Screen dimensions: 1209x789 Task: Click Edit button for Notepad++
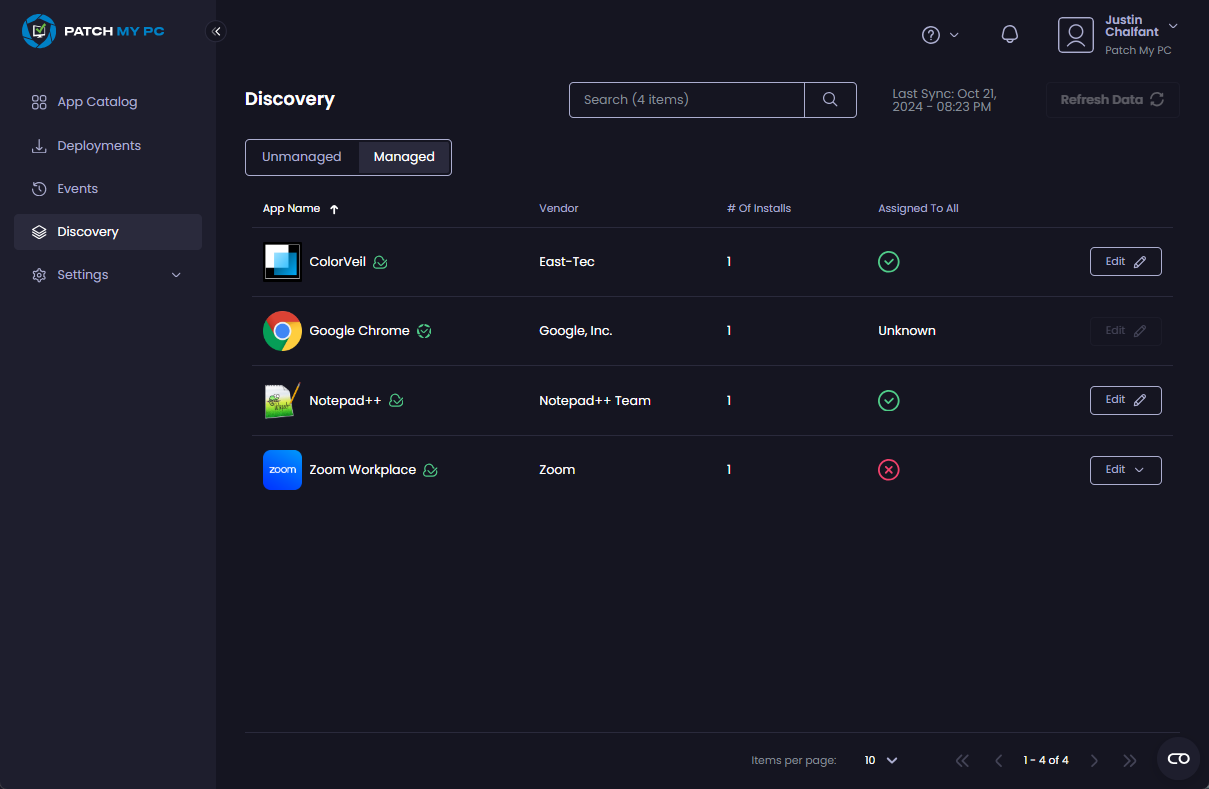point(1125,400)
